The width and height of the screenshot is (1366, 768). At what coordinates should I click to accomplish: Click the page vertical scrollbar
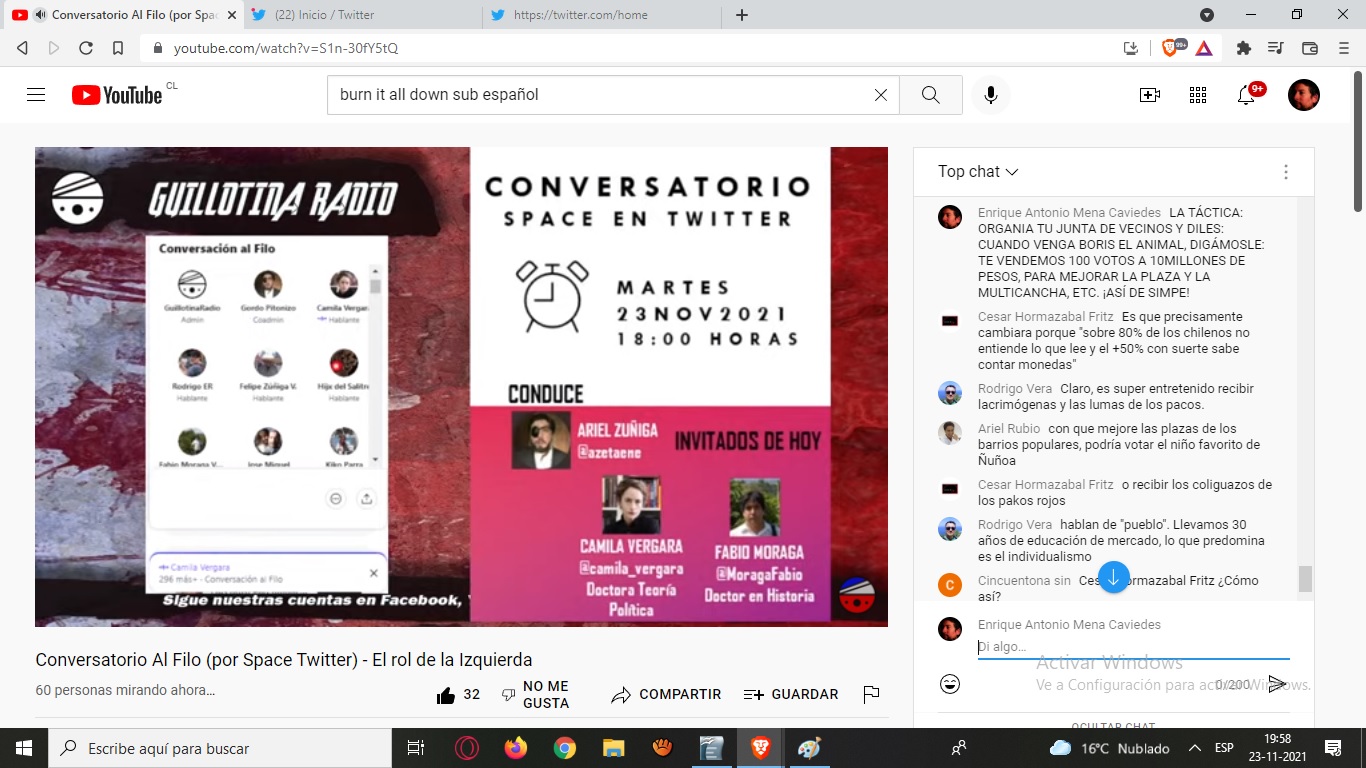[x=1358, y=140]
